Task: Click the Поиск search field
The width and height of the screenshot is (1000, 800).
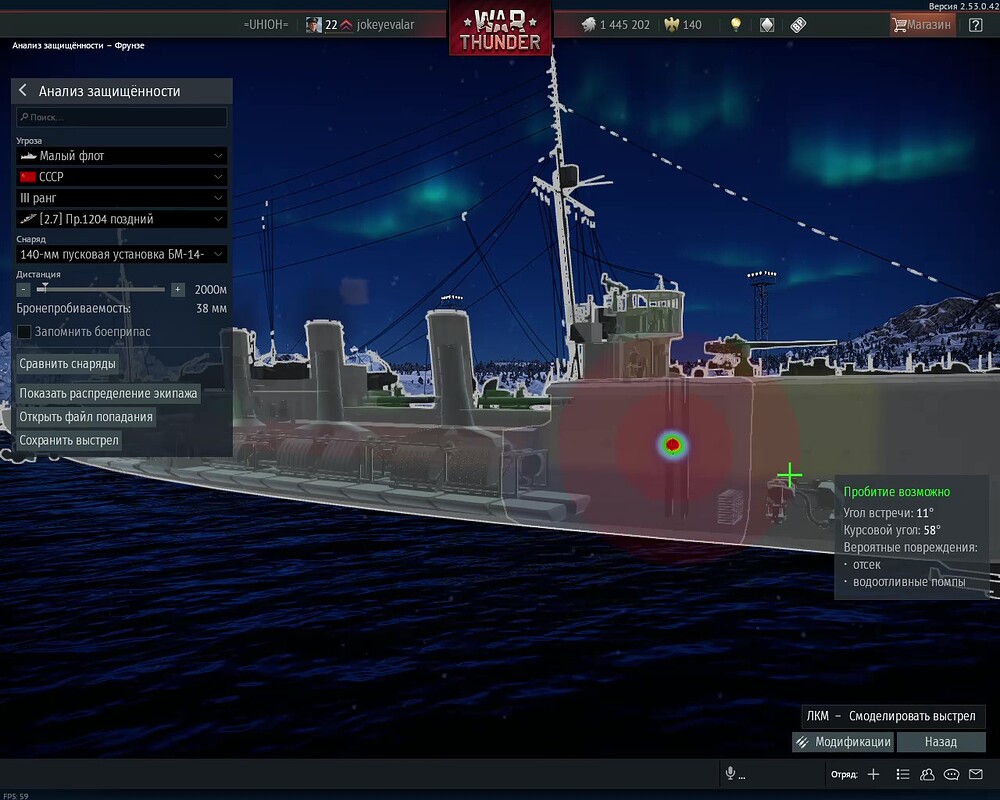Action: point(122,117)
